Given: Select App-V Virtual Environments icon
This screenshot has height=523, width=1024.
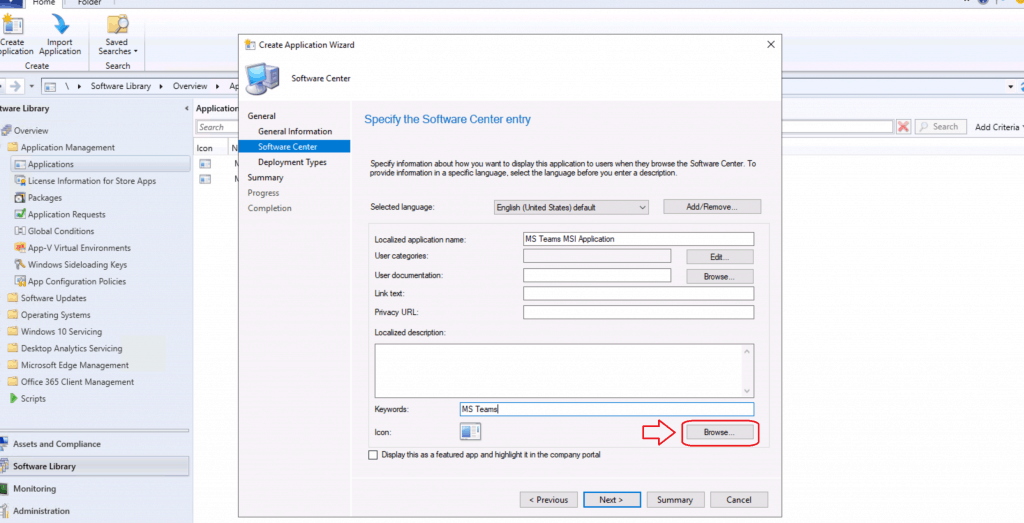Looking at the screenshot, I should 20,248.
